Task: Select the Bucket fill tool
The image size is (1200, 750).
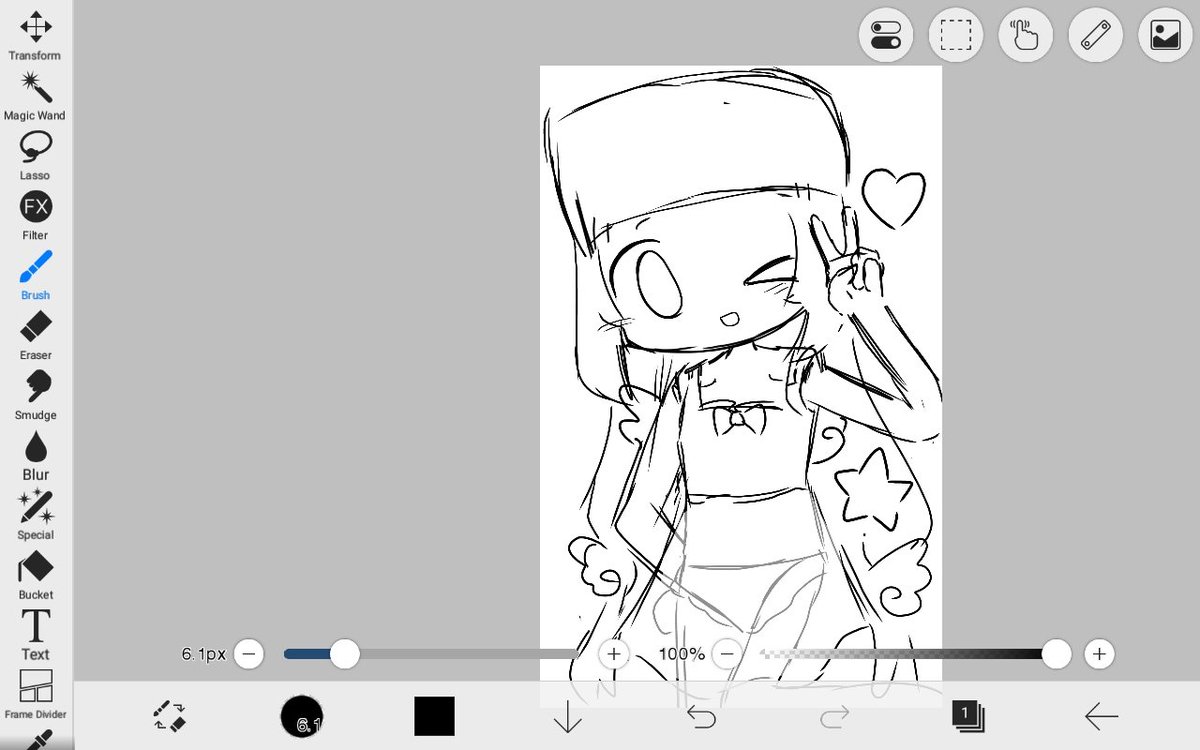Action: click(35, 576)
